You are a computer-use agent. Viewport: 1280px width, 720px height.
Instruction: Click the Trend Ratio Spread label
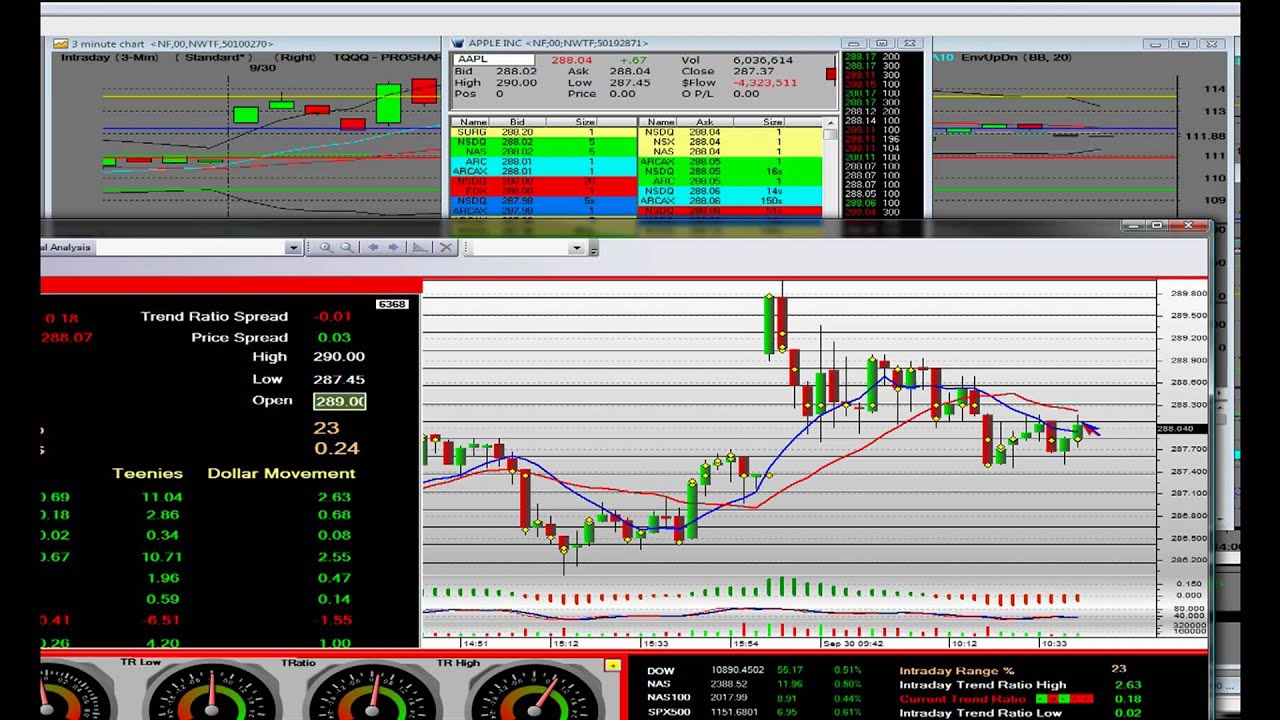point(214,316)
